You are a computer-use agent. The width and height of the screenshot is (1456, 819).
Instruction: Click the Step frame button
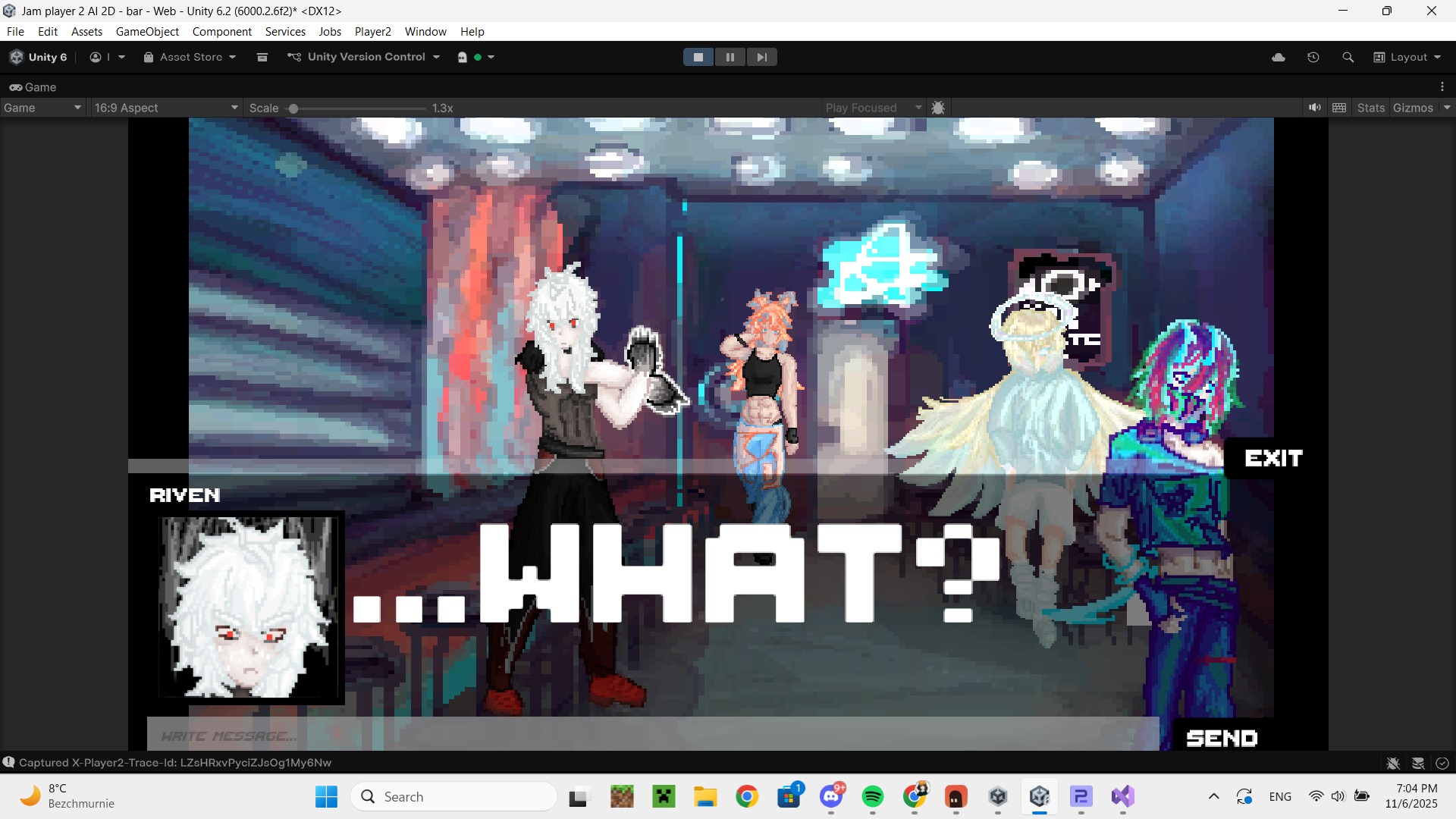point(761,57)
